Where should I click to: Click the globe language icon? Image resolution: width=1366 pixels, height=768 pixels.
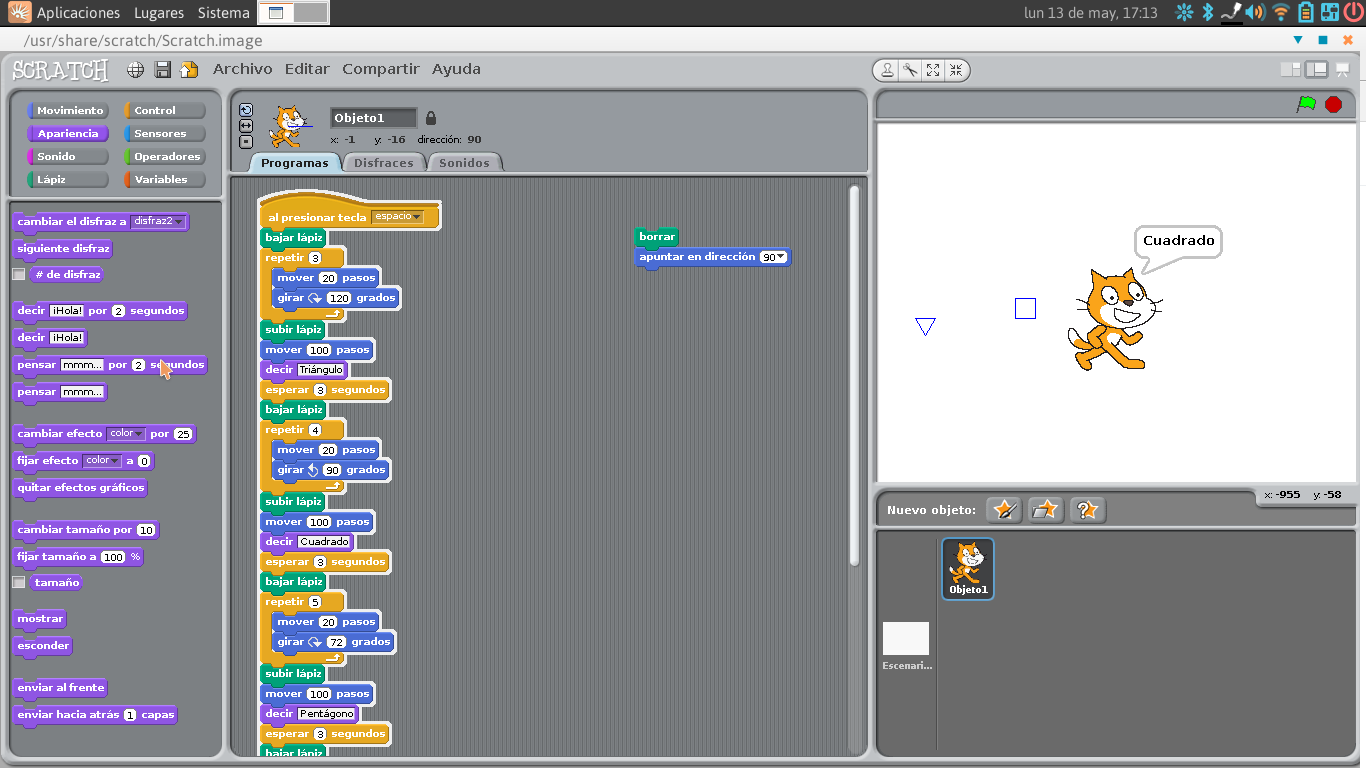(135, 70)
